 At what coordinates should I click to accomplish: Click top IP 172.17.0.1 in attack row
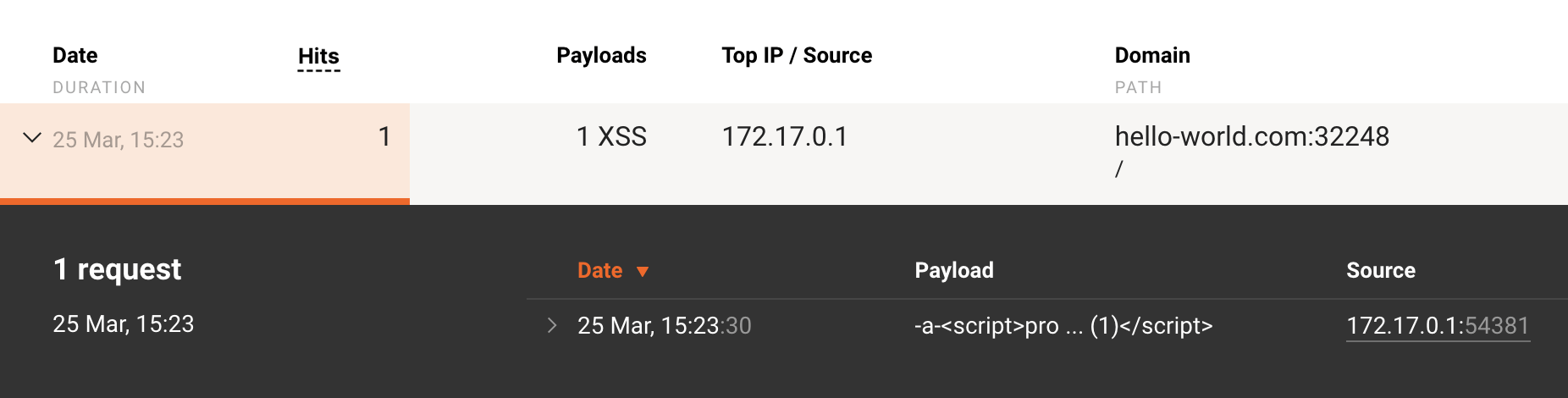785,137
